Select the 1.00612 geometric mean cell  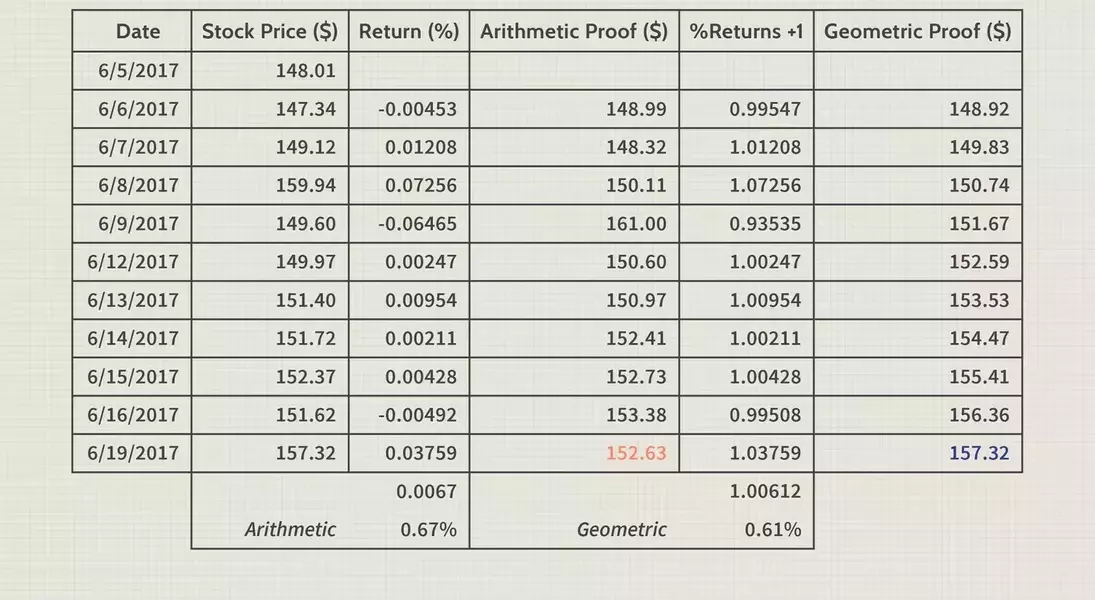pos(765,492)
